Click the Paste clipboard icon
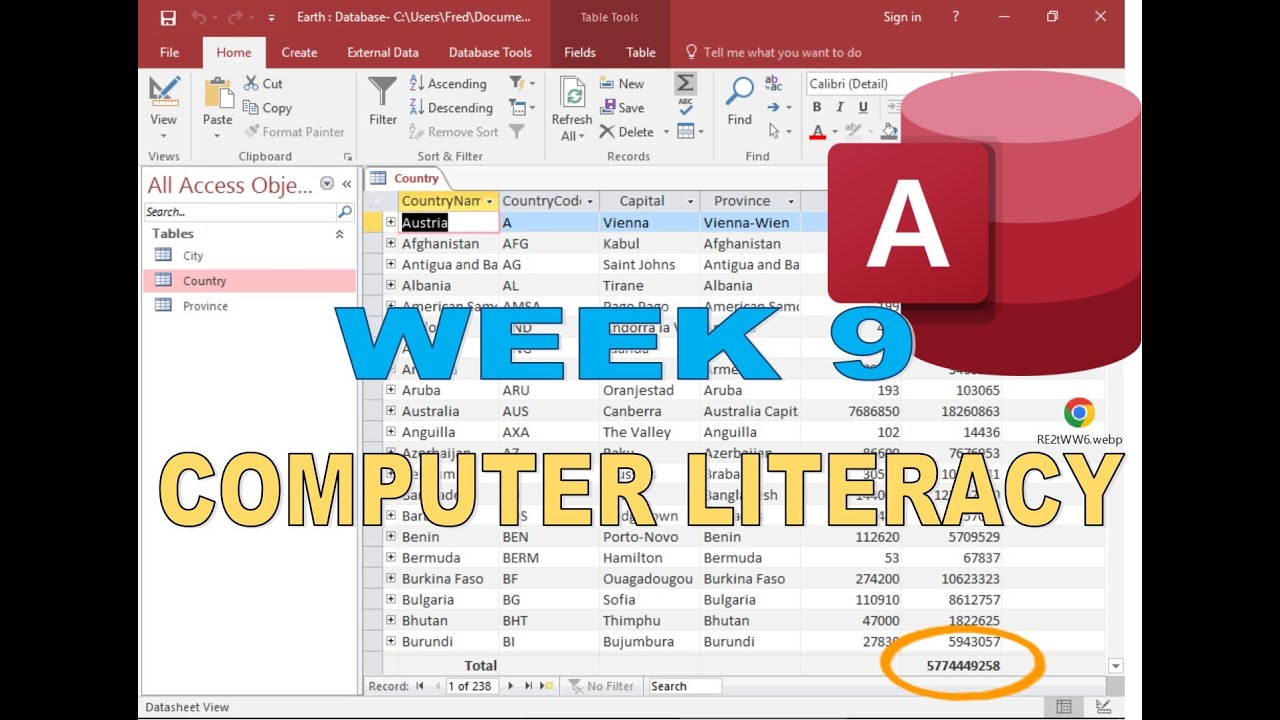1280x720 pixels. coord(218,93)
